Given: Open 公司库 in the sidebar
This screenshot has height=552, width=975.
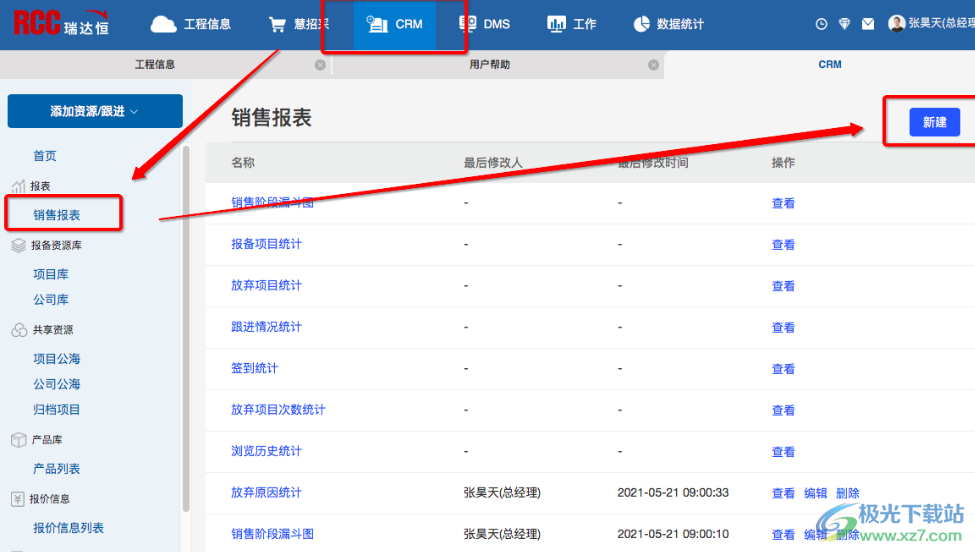Looking at the screenshot, I should [51, 300].
